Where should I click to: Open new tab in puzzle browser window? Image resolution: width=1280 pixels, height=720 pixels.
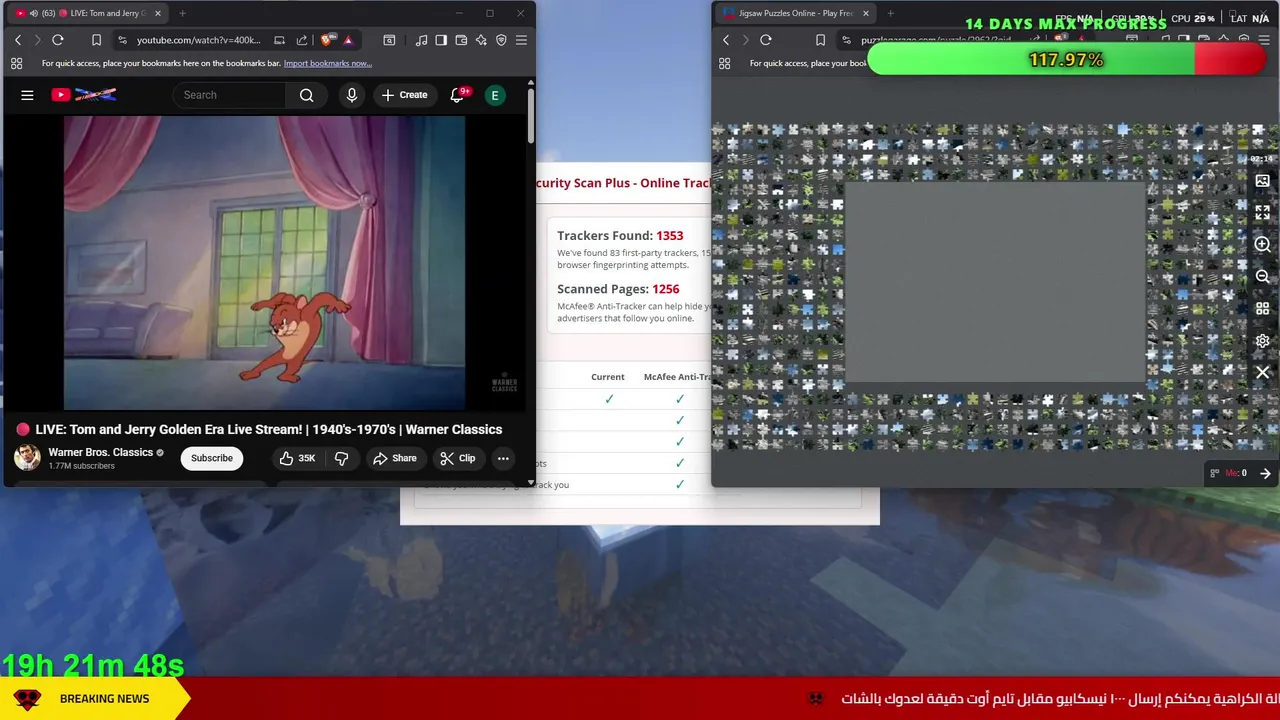point(890,13)
